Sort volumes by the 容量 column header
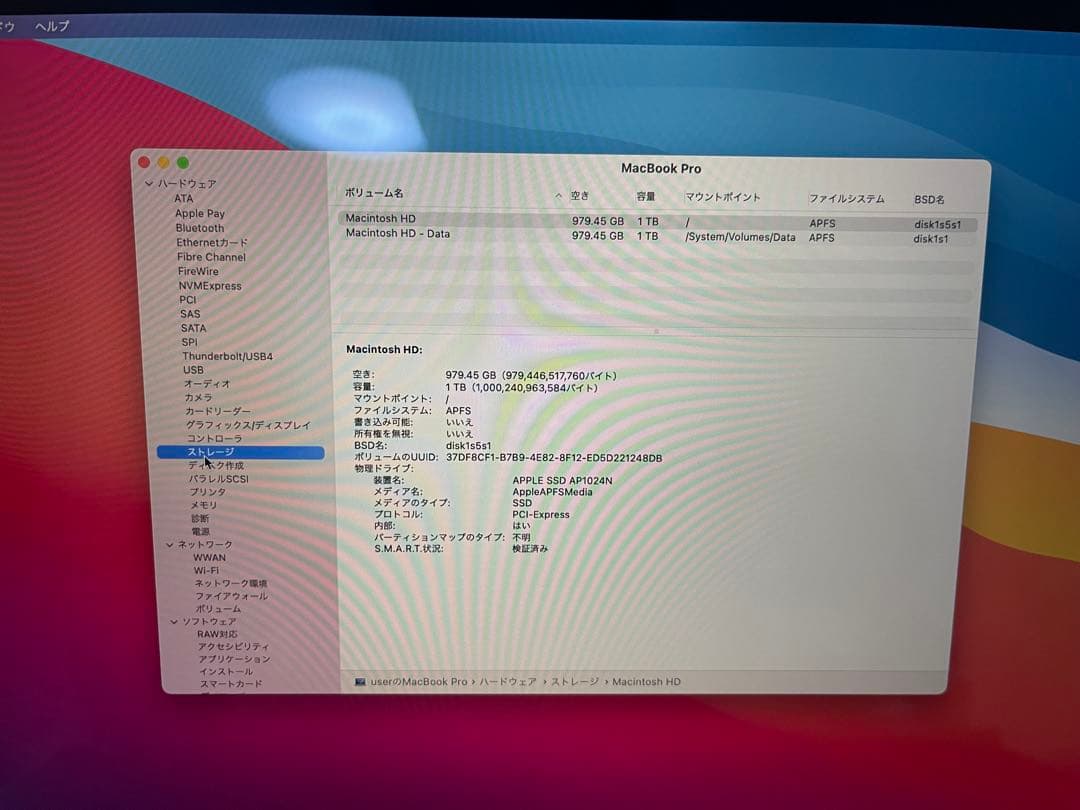1080x810 pixels. coord(647,197)
